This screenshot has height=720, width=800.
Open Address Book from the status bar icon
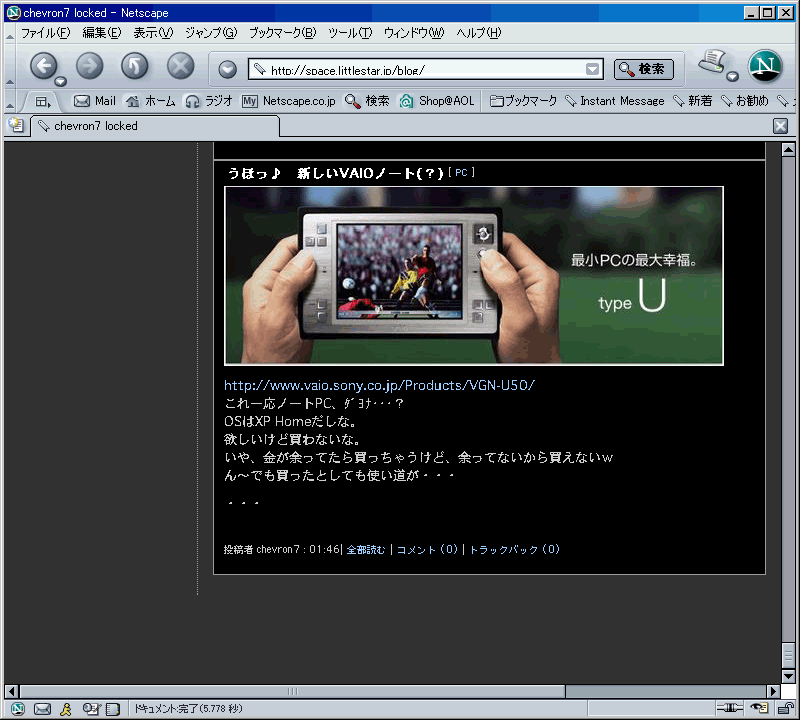pyautogui.click(x=113, y=709)
